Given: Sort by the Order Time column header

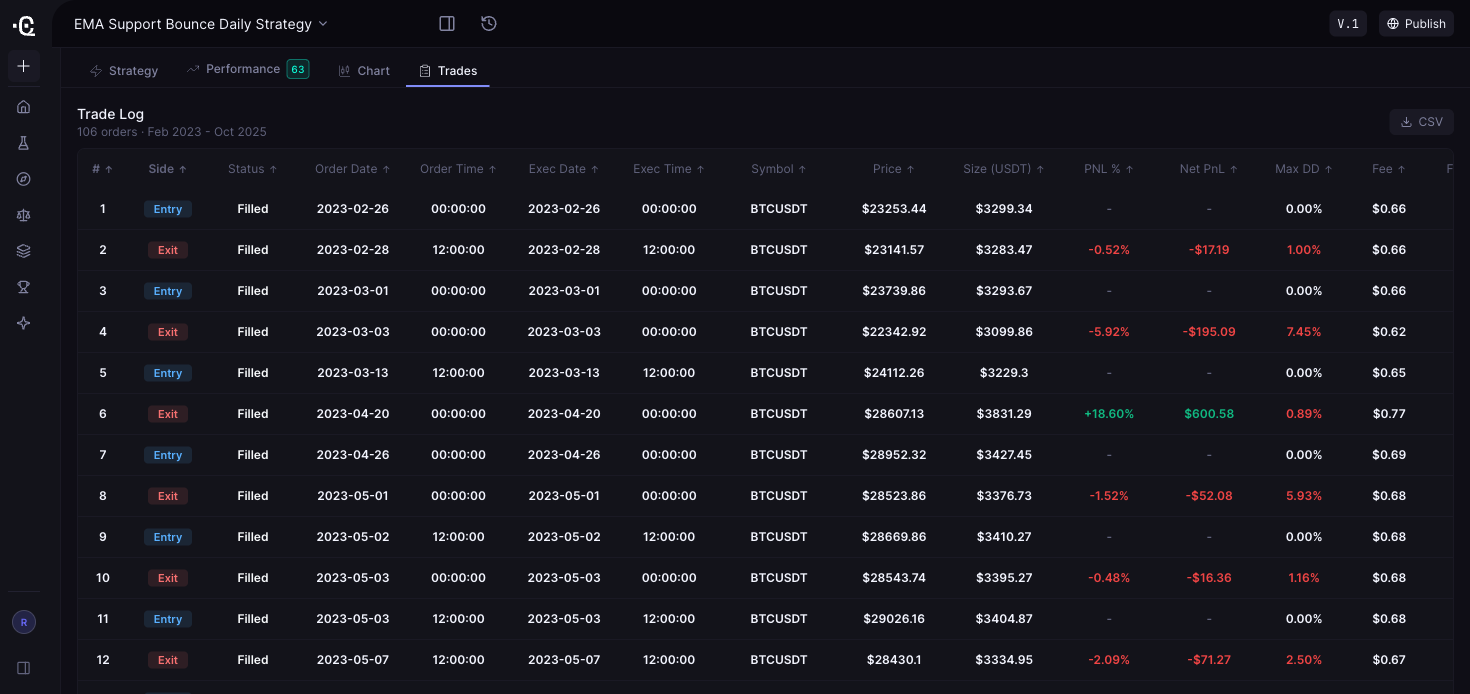Looking at the screenshot, I should [458, 169].
